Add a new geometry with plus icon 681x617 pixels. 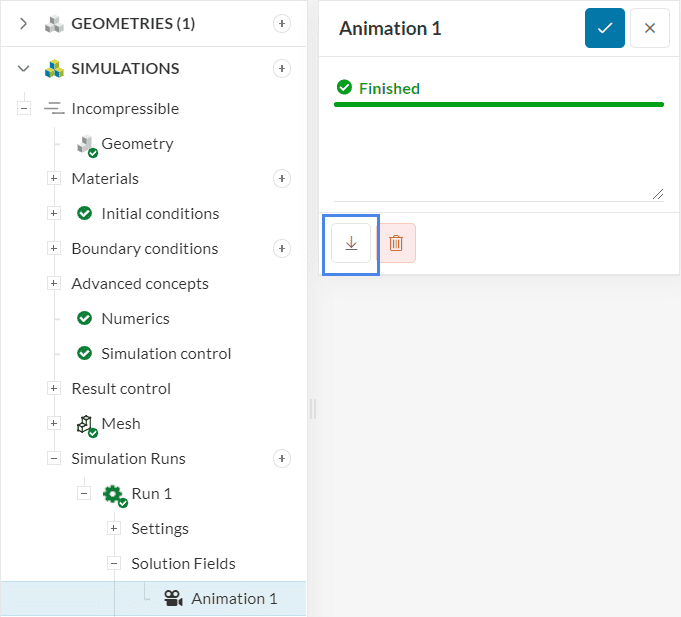coord(282,24)
